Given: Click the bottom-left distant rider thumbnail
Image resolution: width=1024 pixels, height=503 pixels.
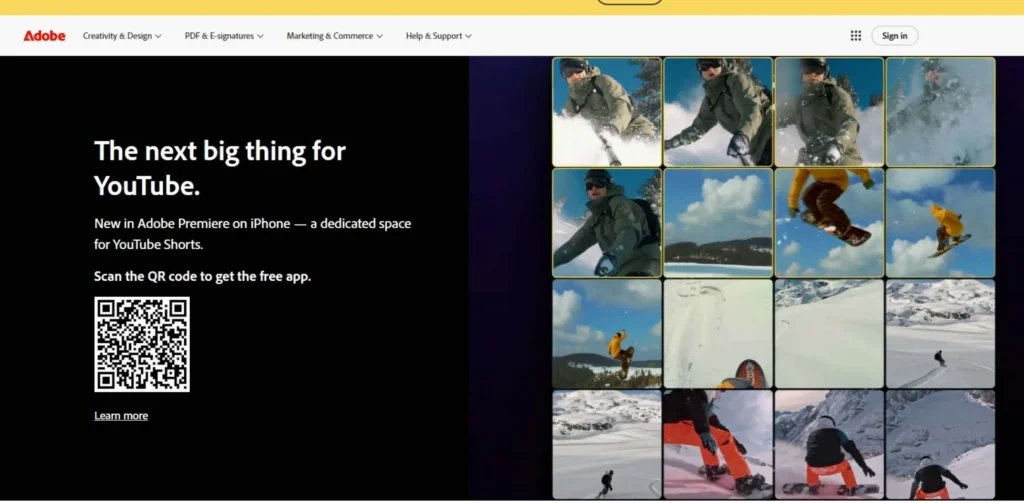Looking at the screenshot, I should [x=607, y=444].
